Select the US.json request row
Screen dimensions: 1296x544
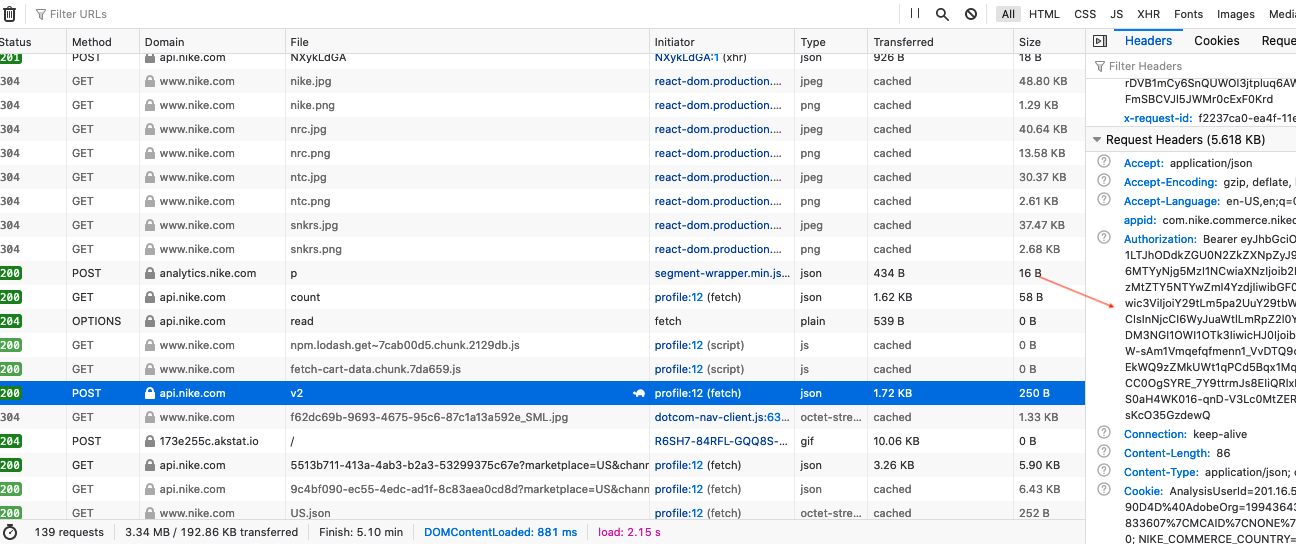pos(542,513)
